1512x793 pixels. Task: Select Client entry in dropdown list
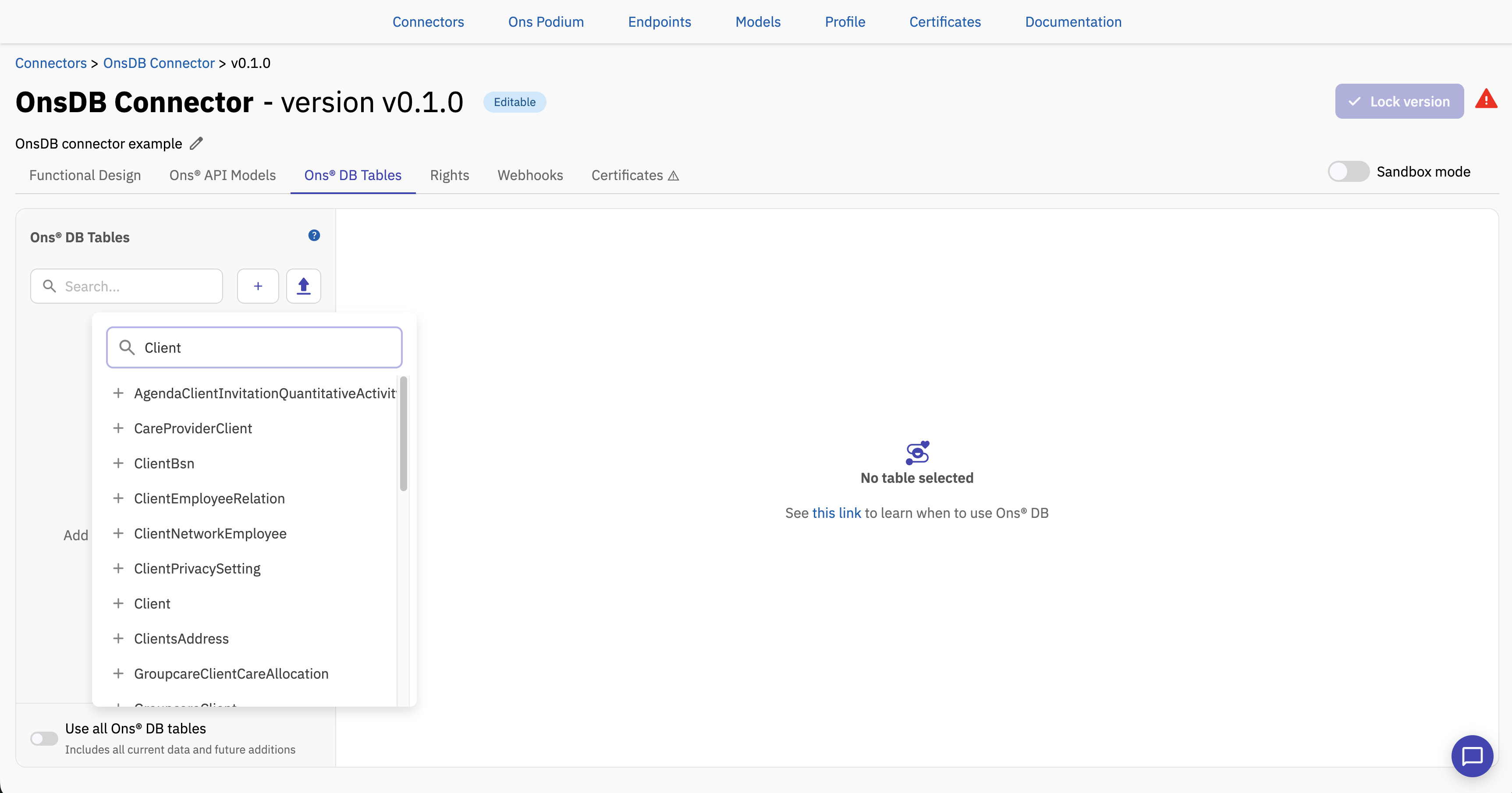tap(152, 603)
